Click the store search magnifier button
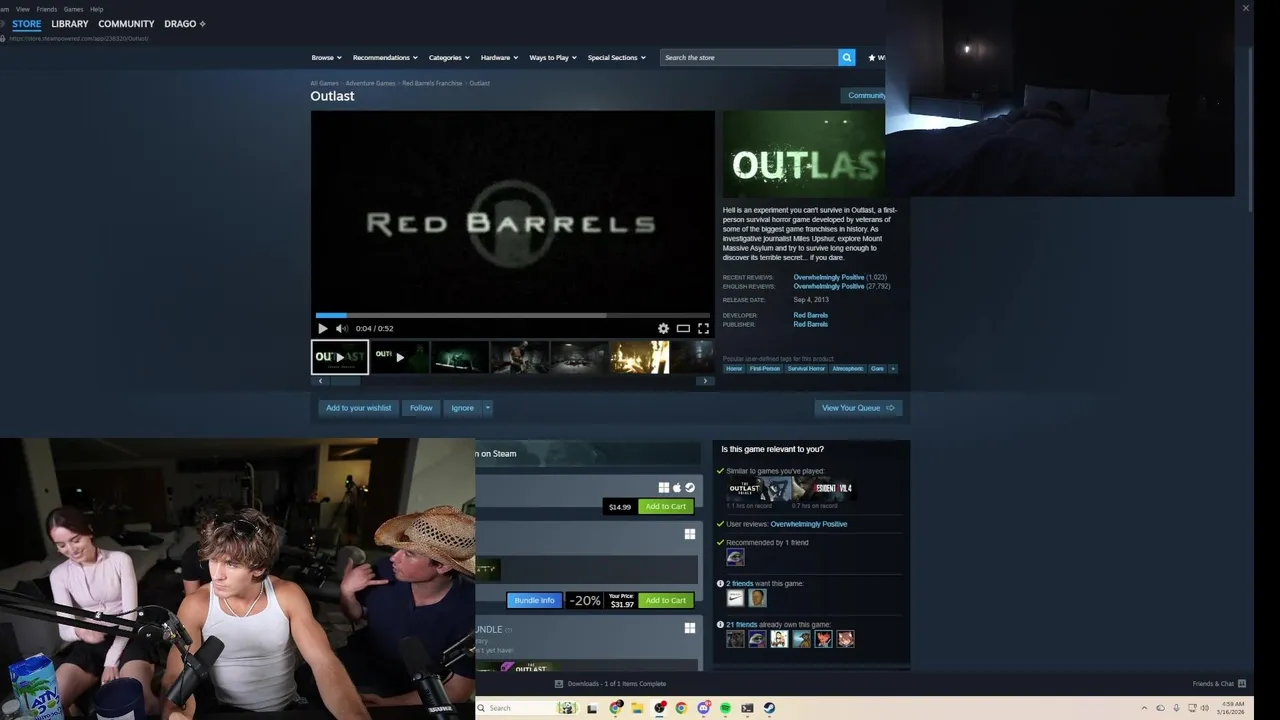 [847, 58]
